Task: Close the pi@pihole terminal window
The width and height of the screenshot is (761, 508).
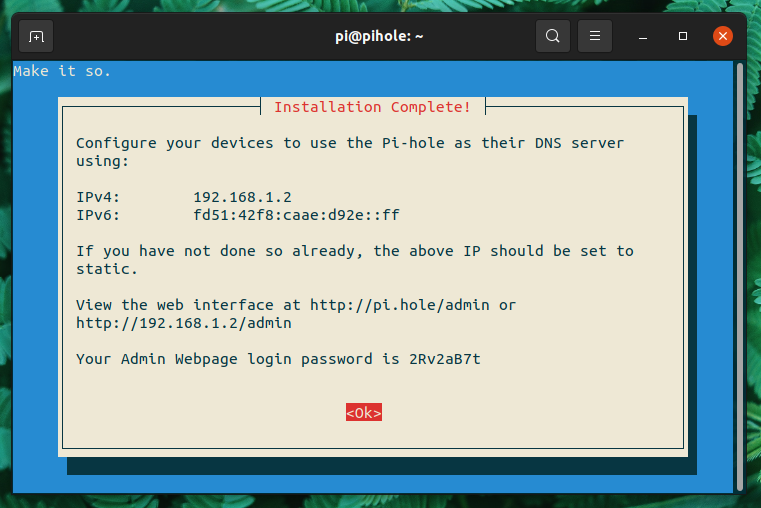Action: pos(723,36)
